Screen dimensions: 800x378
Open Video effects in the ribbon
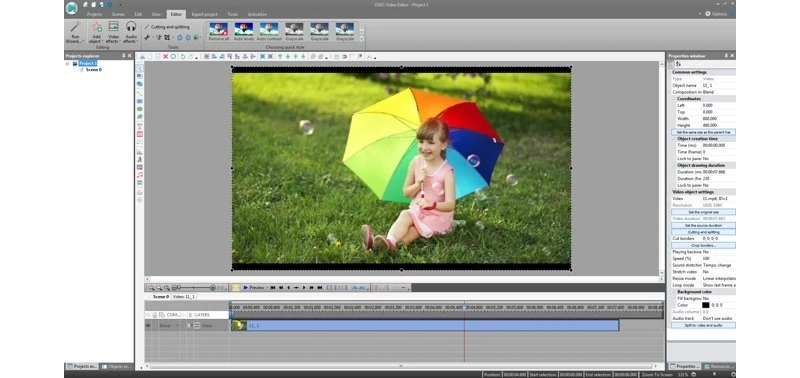(x=113, y=32)
